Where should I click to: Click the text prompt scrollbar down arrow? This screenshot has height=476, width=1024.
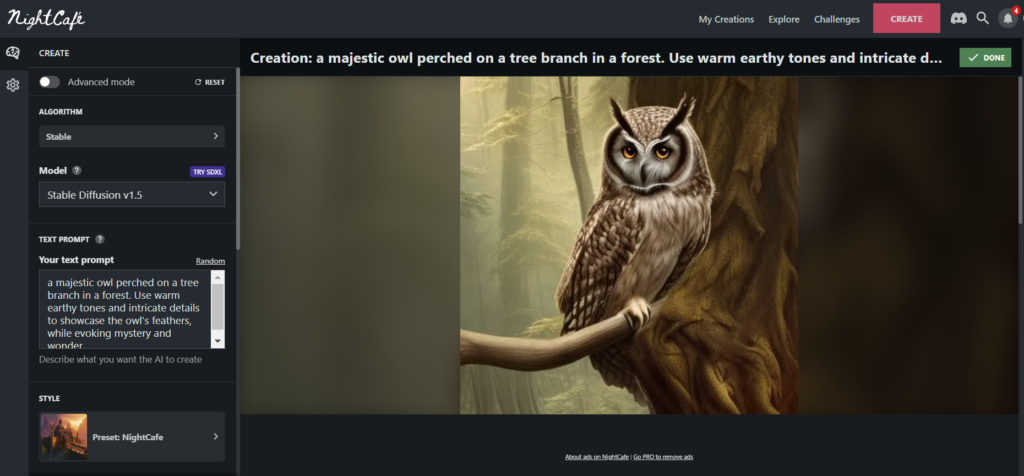click(x=218, y=341)
